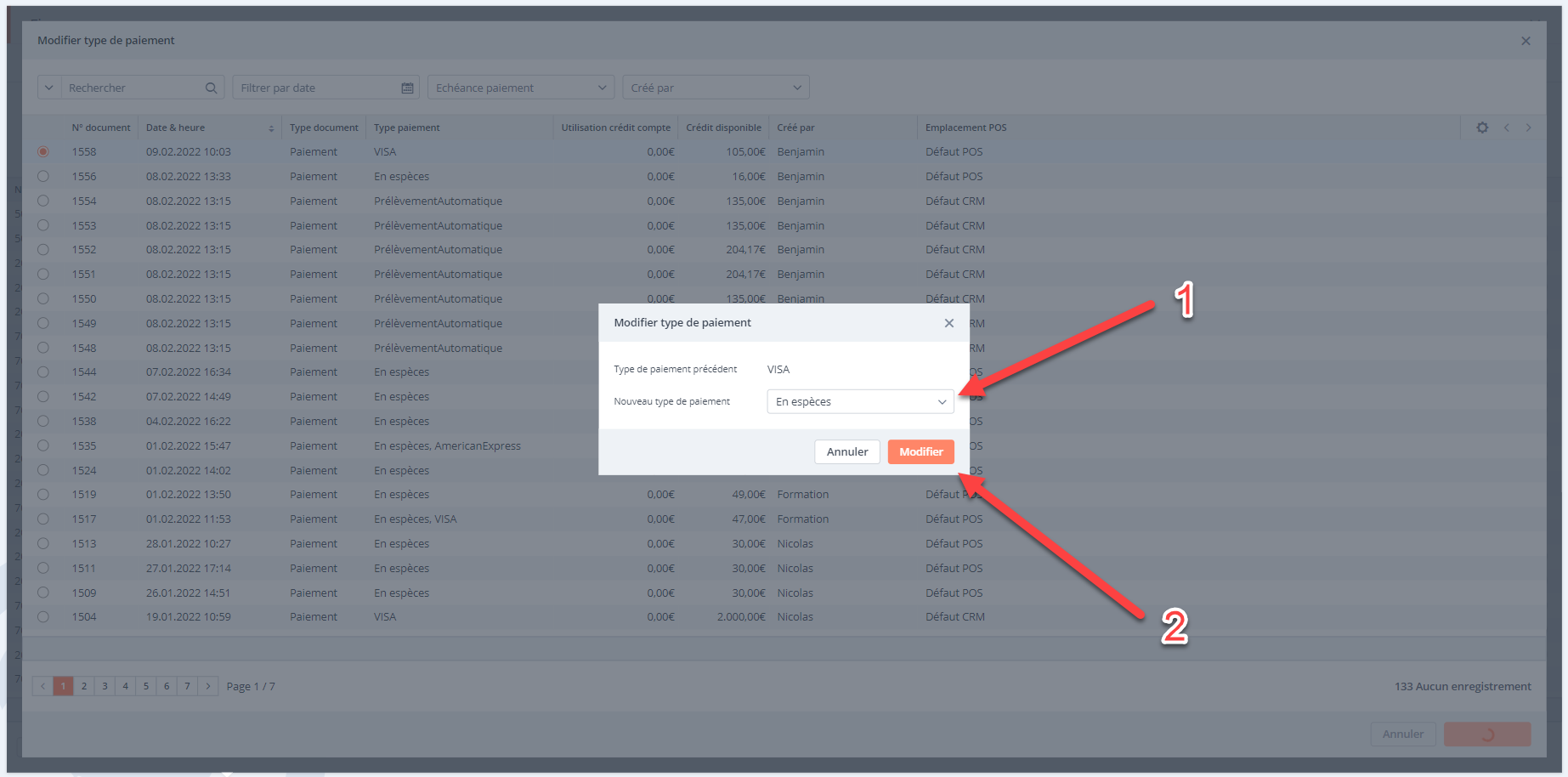Screen dimensions: 1568x777
Task: Go to page 6
Action: point(167,686)
